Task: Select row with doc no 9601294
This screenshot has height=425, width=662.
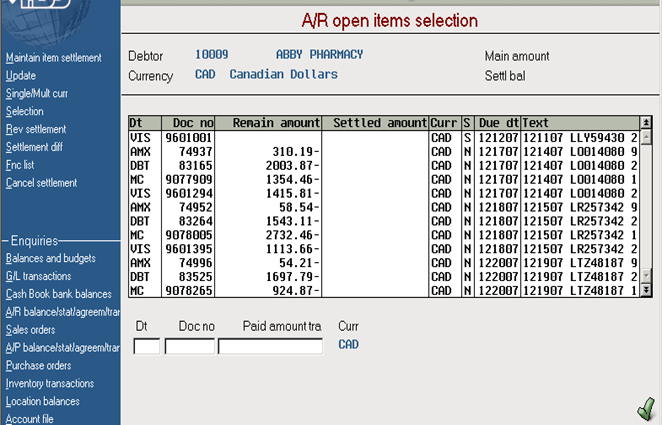Action: pyautogui.click(x=384, y=193)
